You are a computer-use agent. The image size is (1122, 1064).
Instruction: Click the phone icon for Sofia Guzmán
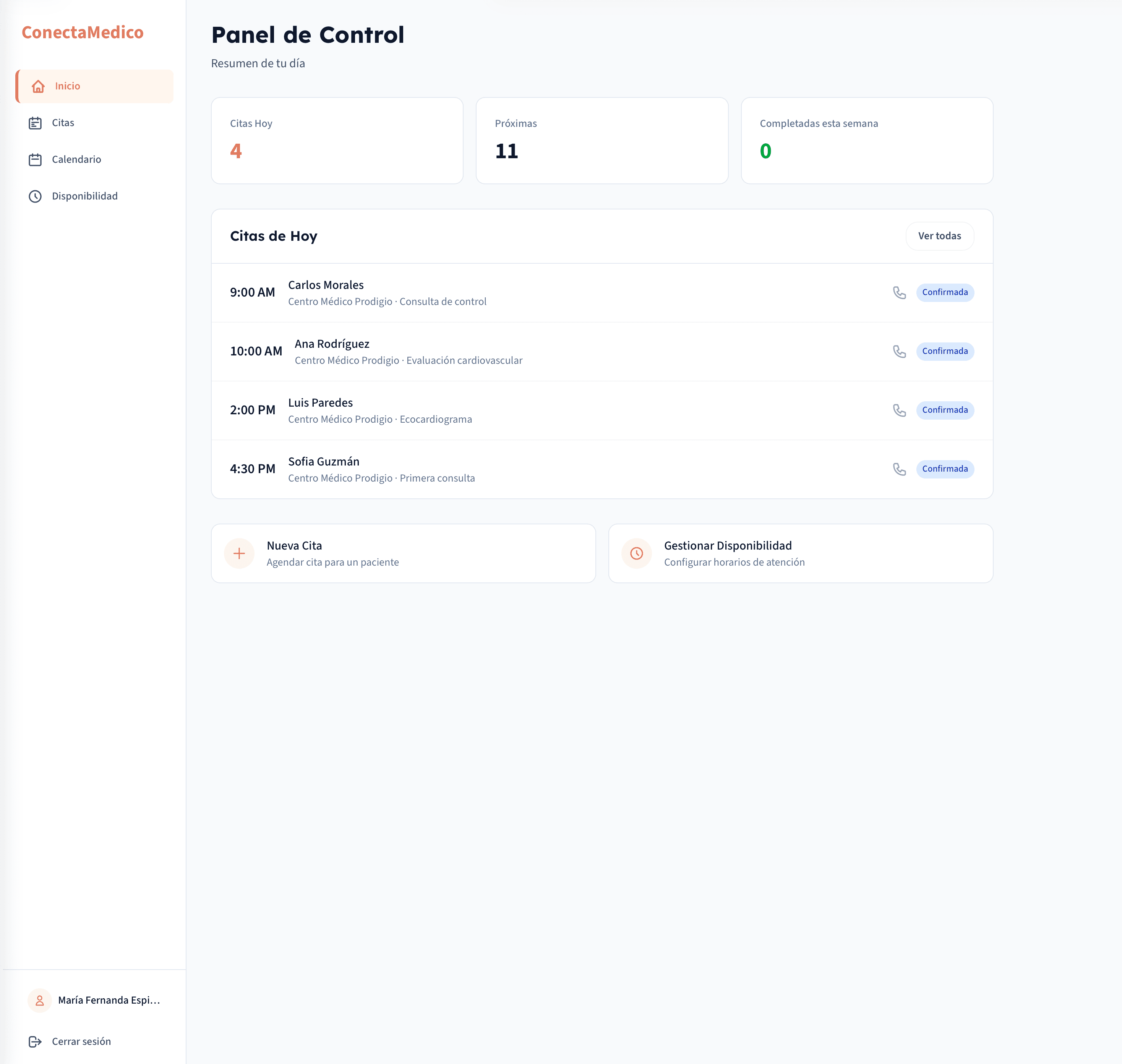pos(900,469)
